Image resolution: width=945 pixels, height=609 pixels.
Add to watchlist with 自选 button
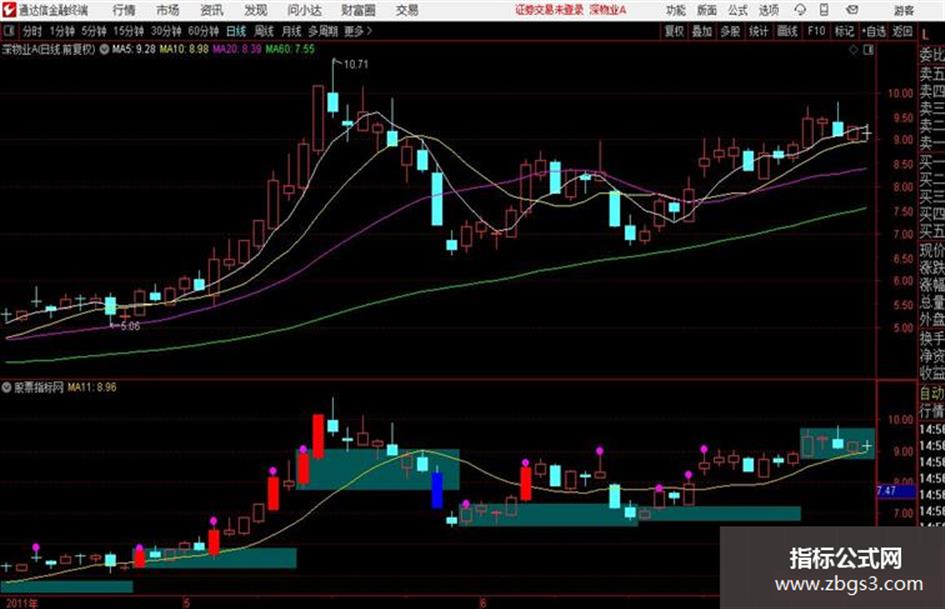[x=874, y=31]
